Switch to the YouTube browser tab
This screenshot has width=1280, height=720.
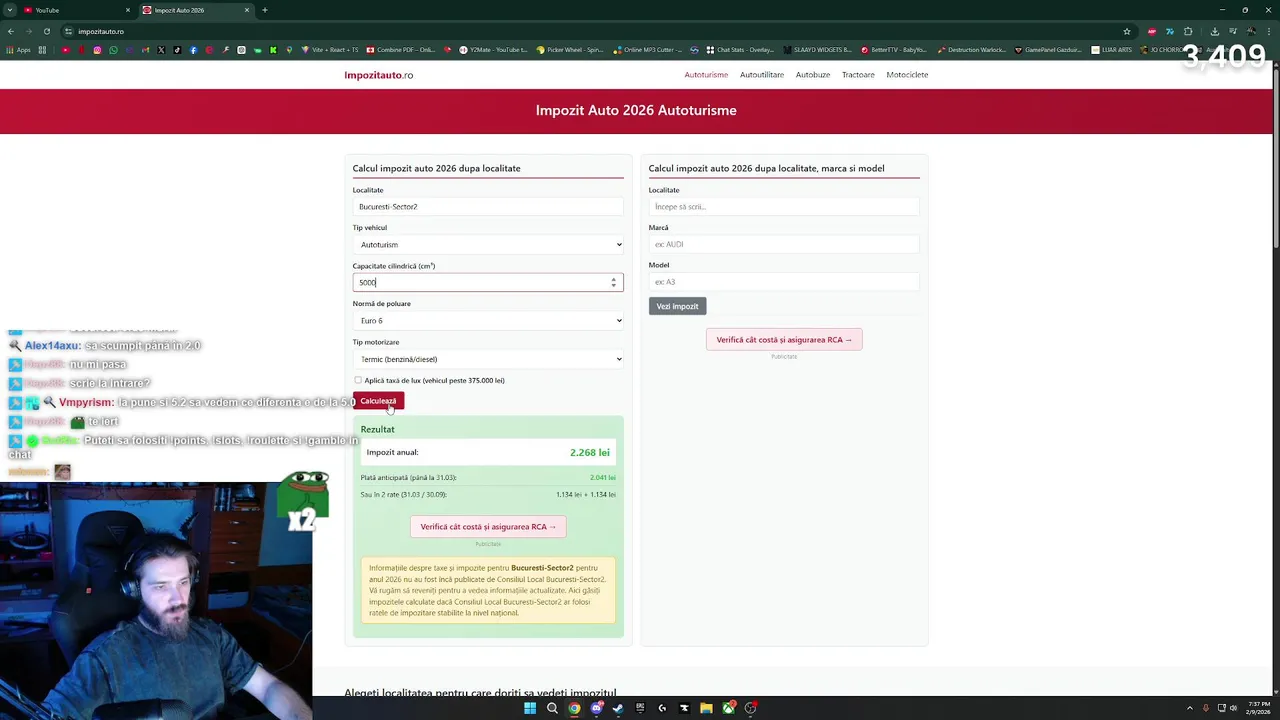(x=75, y=10)
